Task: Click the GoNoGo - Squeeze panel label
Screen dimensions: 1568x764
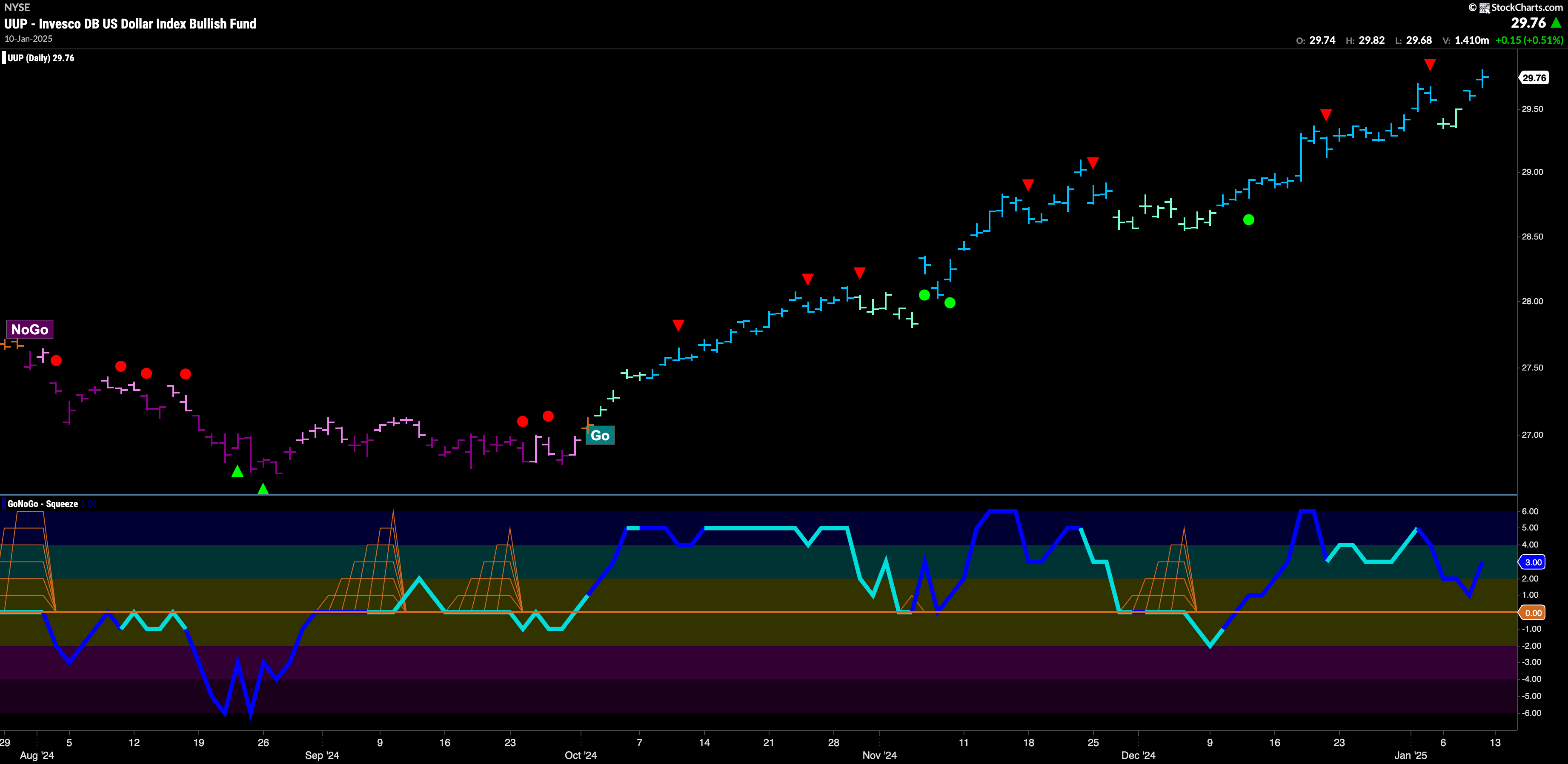Action: [43, 504]
